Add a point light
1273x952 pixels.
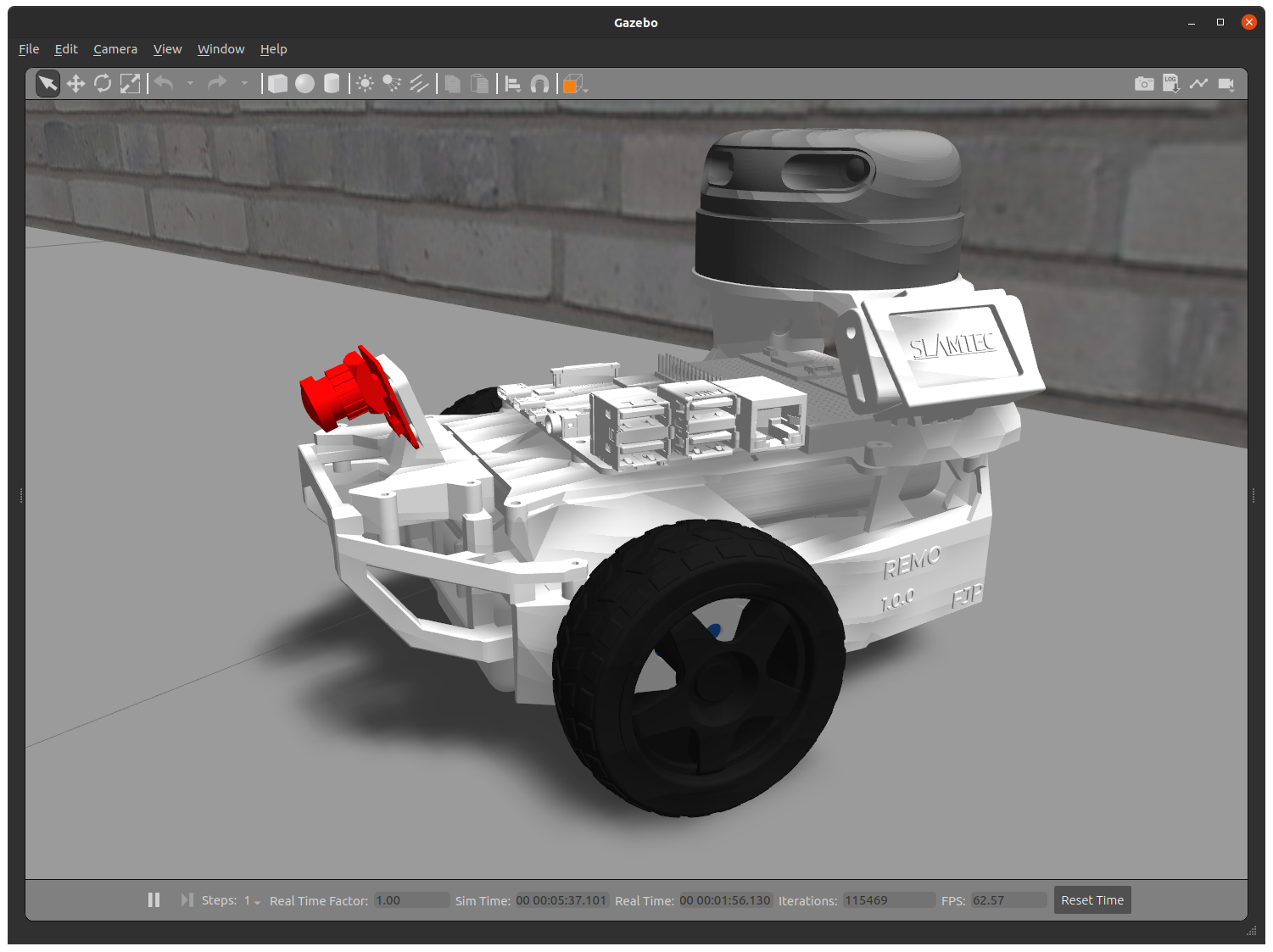point(365,83)
